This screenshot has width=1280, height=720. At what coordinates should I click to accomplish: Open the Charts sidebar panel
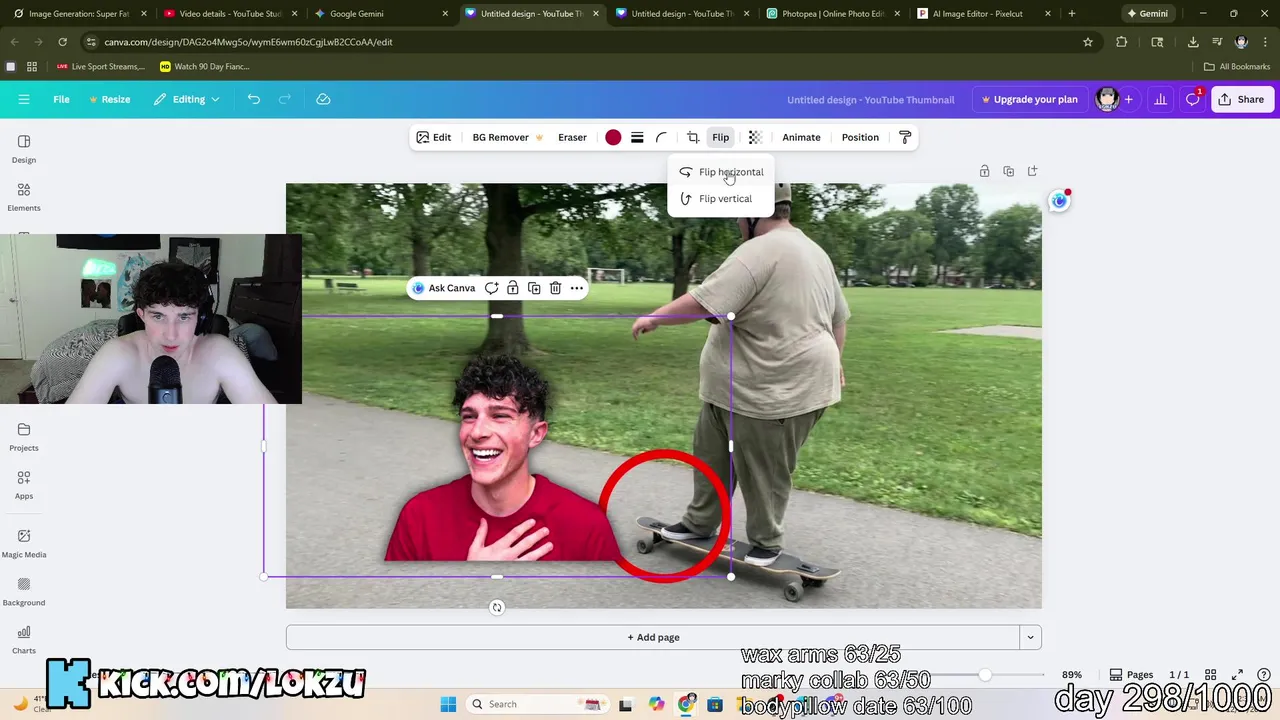pyautogui.click(x=24, y=640)
